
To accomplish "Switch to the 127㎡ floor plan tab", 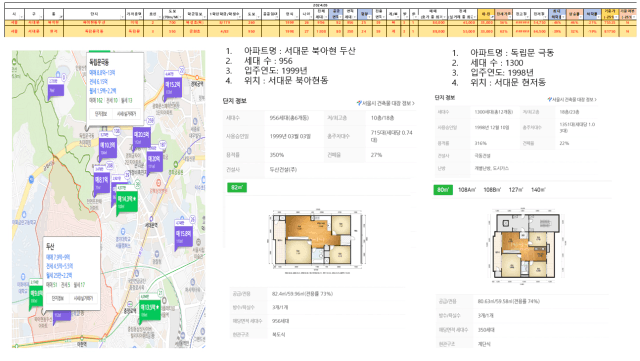I will (x=516, y=190).
